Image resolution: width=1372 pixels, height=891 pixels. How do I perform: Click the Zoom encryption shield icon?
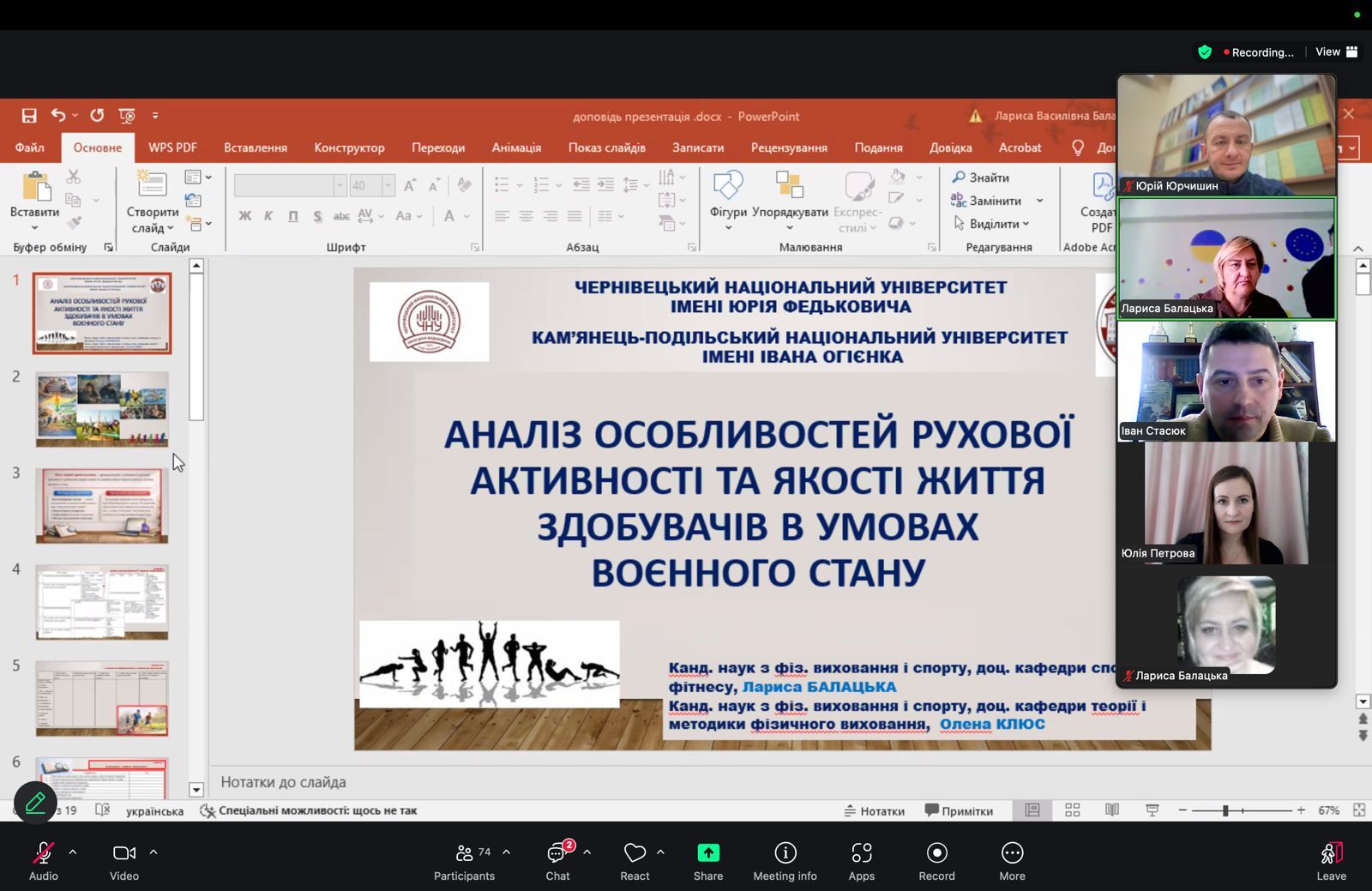tap(1205, 52)
